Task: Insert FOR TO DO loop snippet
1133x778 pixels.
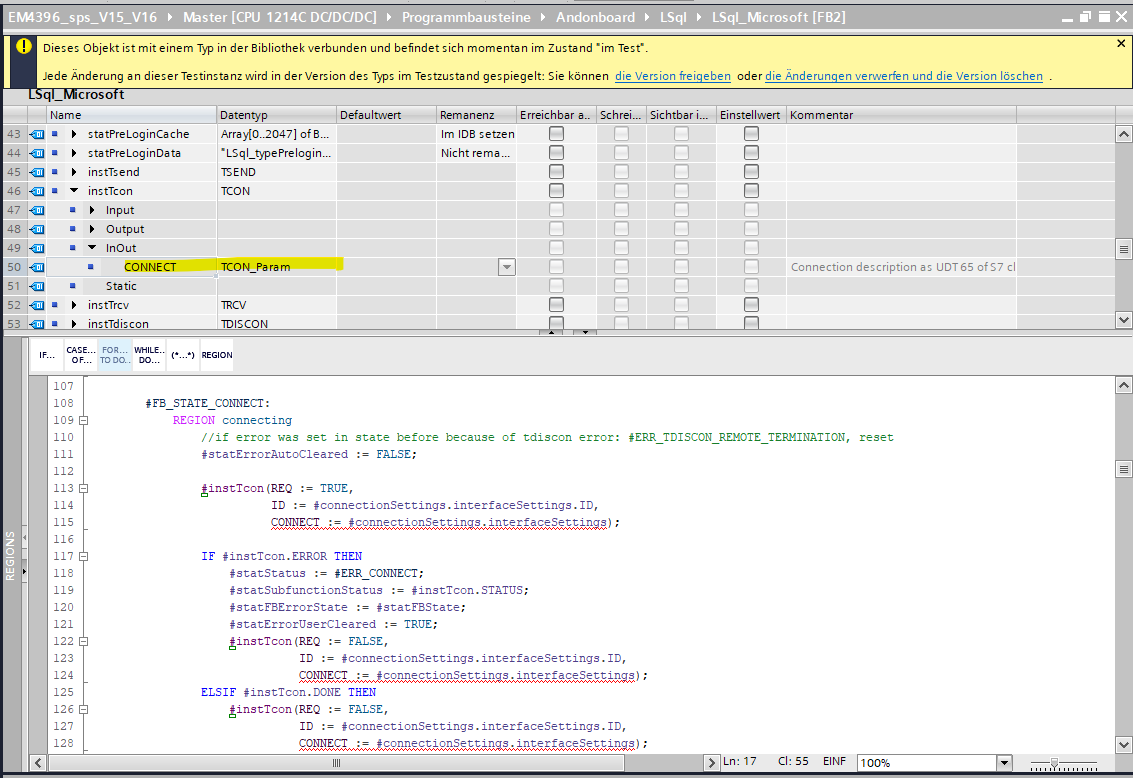Action: (115, 355)
